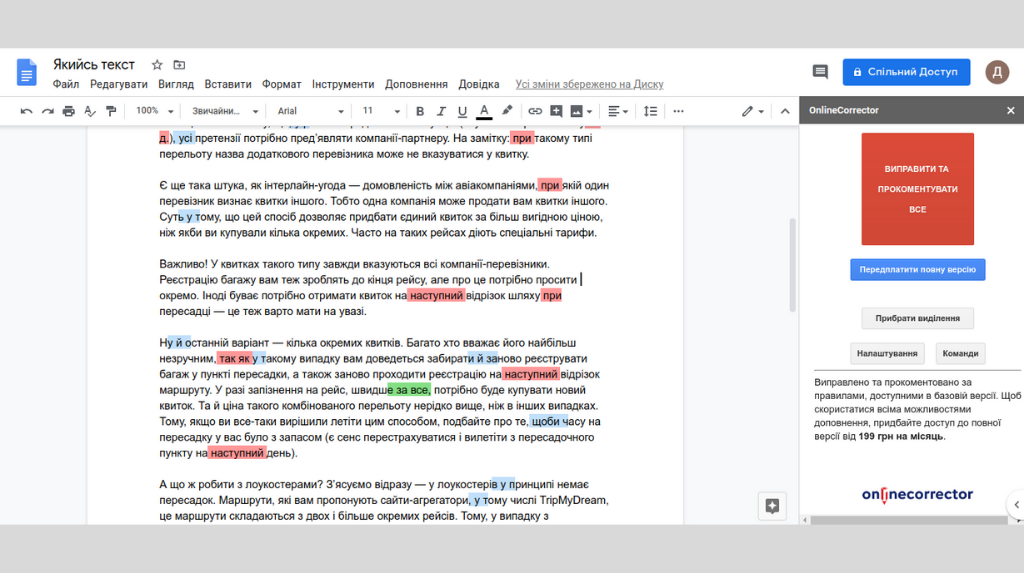Image resolution: width=1024 pixels, height=573 pixels.
Task: Click the green highlighted phrase за все
Action: tap(409, 390)
